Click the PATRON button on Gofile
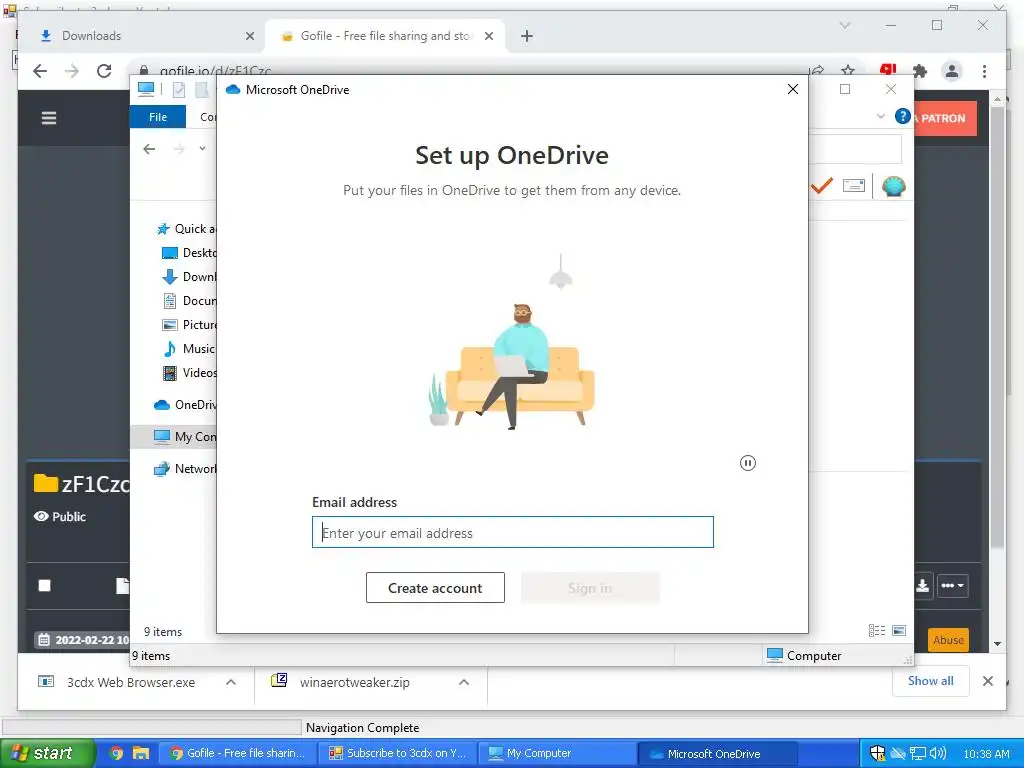The width and height of the screenshot is (1024, 768). (945, 118)
